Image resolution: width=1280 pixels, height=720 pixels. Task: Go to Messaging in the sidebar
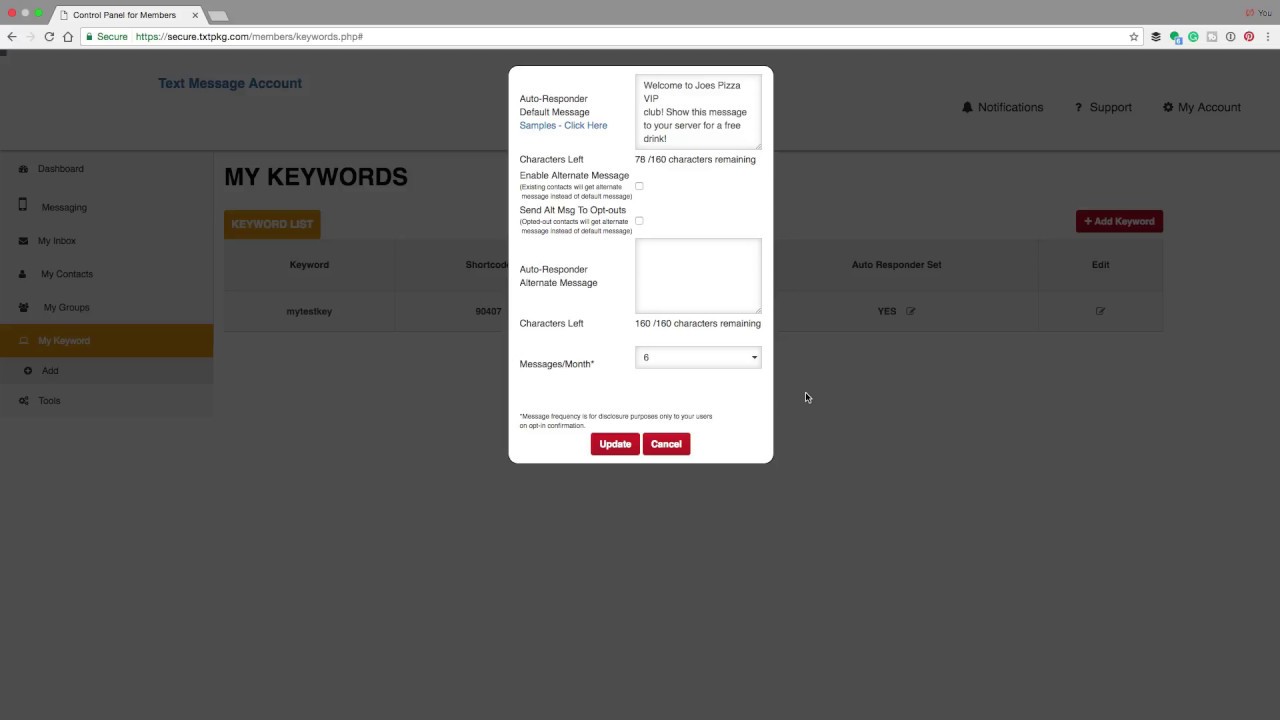coord(64,207)
